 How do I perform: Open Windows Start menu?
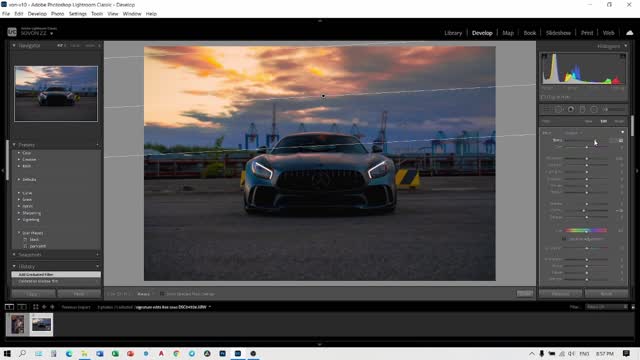[7, 353]
